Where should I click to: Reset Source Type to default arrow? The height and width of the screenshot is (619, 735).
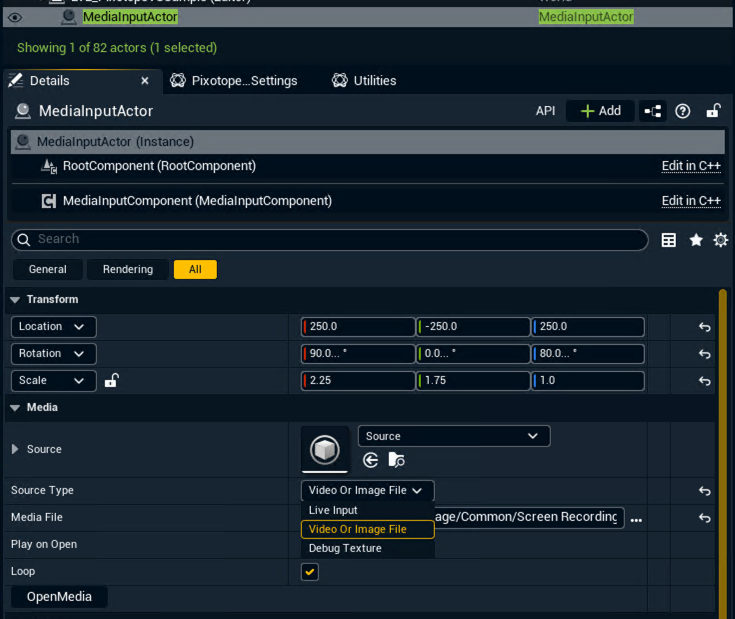coord(705,491)
